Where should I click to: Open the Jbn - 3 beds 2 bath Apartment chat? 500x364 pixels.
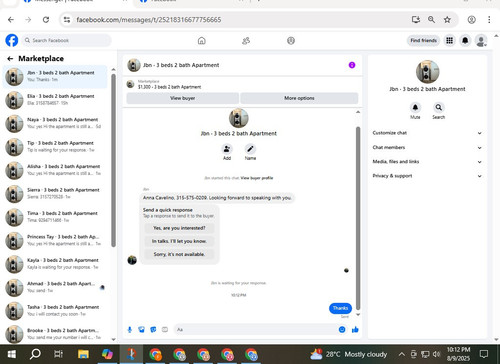pos(55,76)
